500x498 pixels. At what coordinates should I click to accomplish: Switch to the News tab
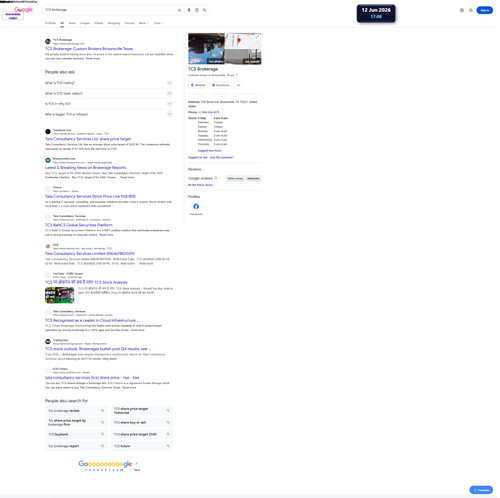[x=72, y=23]
